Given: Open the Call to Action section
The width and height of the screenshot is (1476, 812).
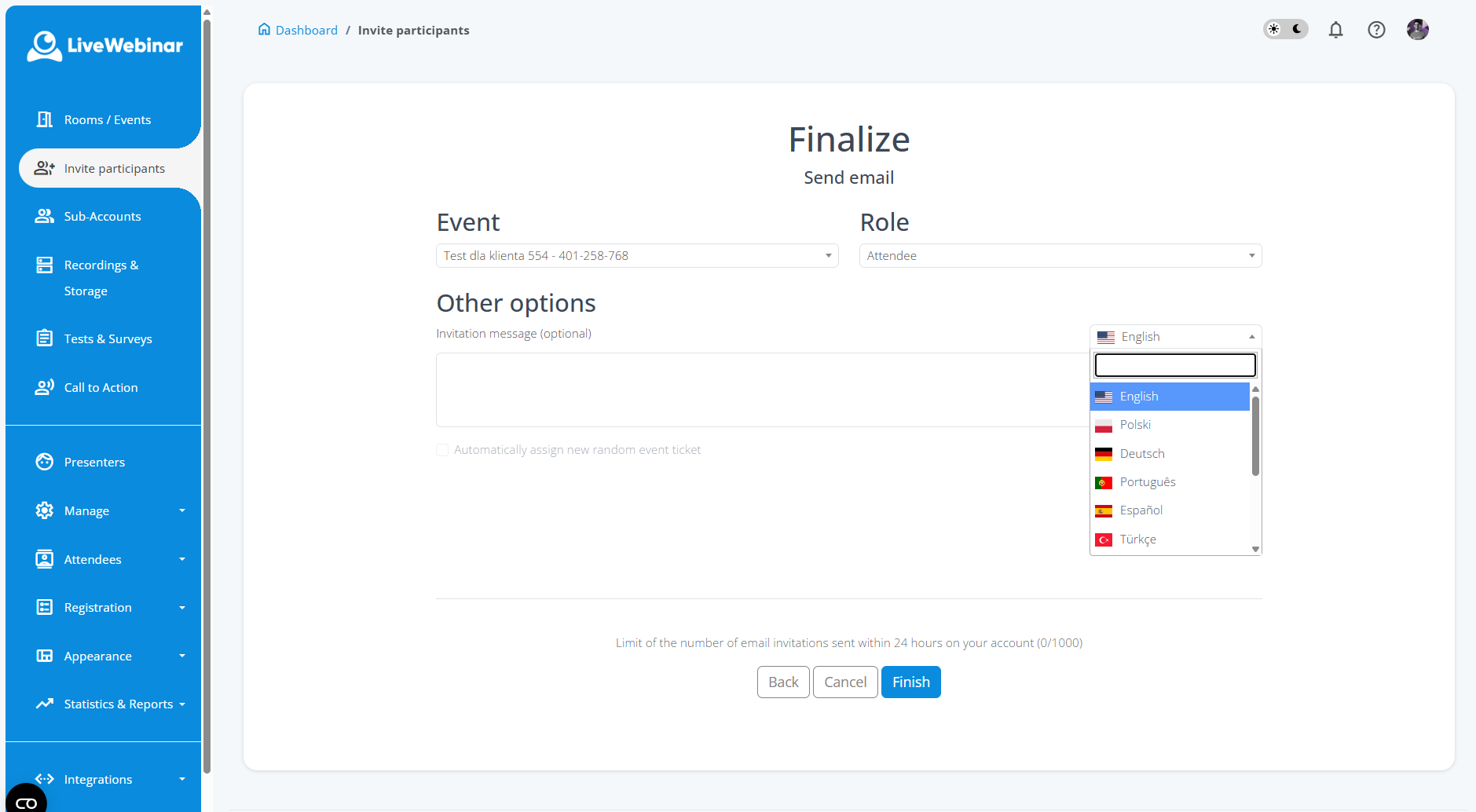Looking at the screenshot, I should pyautogui.click(x=99, y=387).
